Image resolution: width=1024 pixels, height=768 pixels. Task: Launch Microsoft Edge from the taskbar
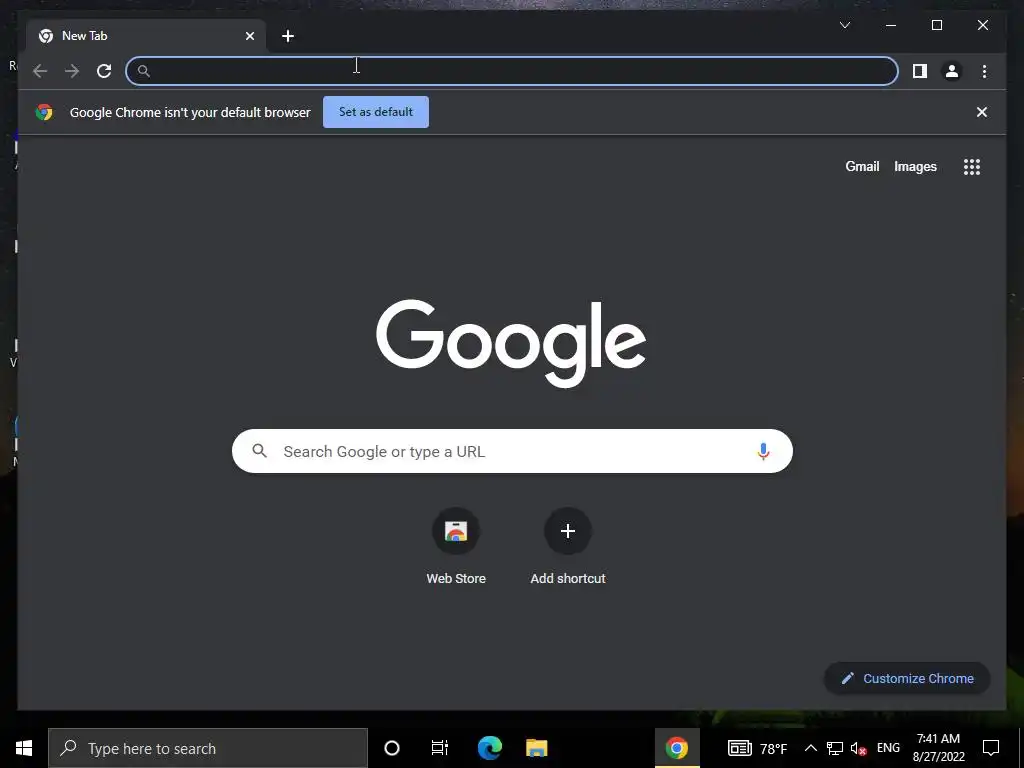pos(489,748)
